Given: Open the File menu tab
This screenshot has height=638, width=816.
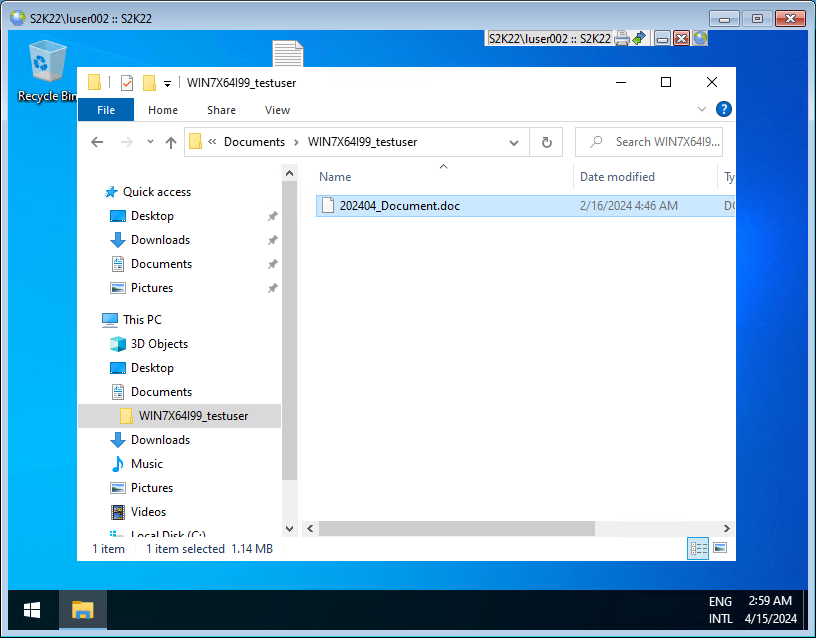Looking at the screenshot, I should 106,110.
